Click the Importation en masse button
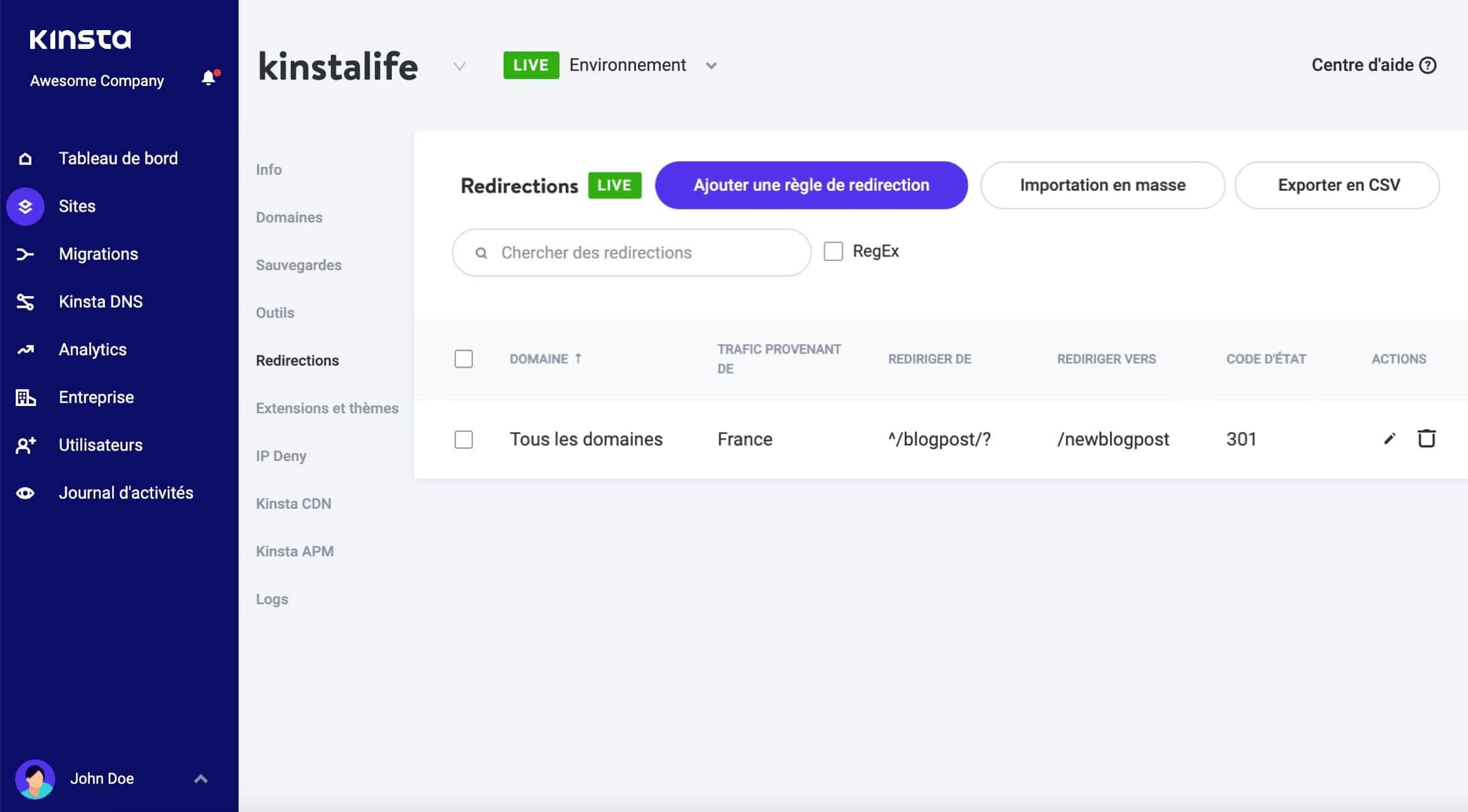1468x812 pixels. tap(1102, 185)
